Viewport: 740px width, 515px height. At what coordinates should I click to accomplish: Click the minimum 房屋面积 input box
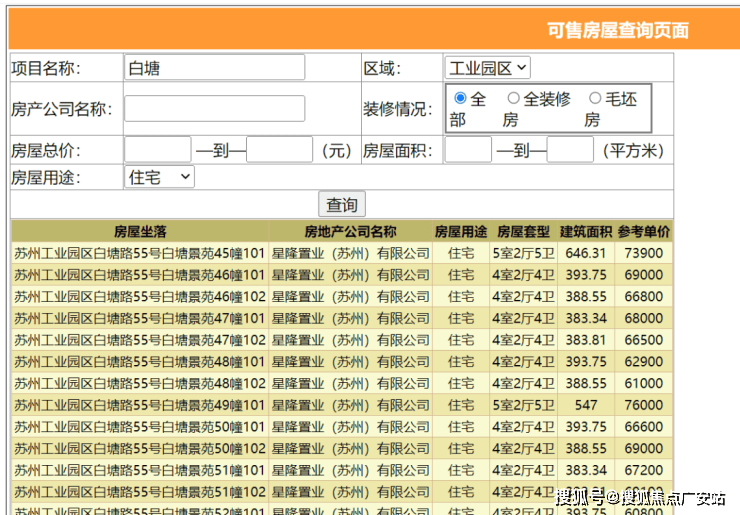pos(468,150)
